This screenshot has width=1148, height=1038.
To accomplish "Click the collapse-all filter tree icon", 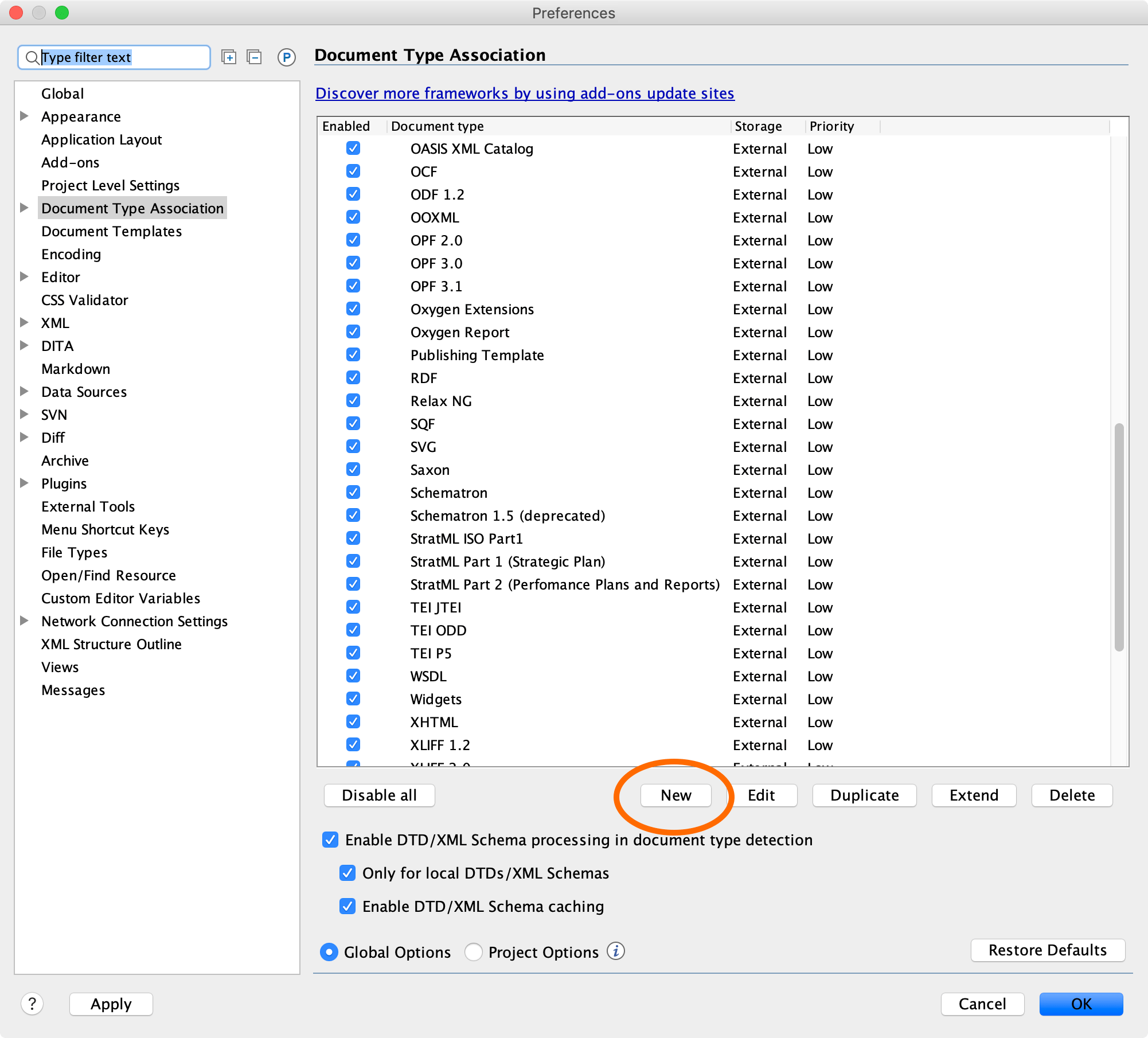I will [x=255, y=57].
